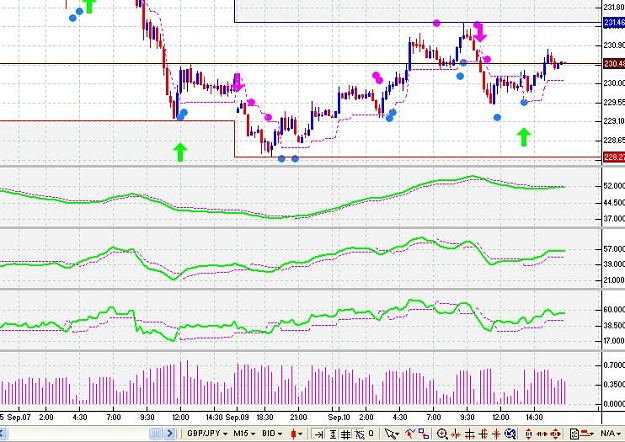This screenshot has height=442, width=625.
Task: Click the scroll-right arrow button
Action: pos(170,433)
